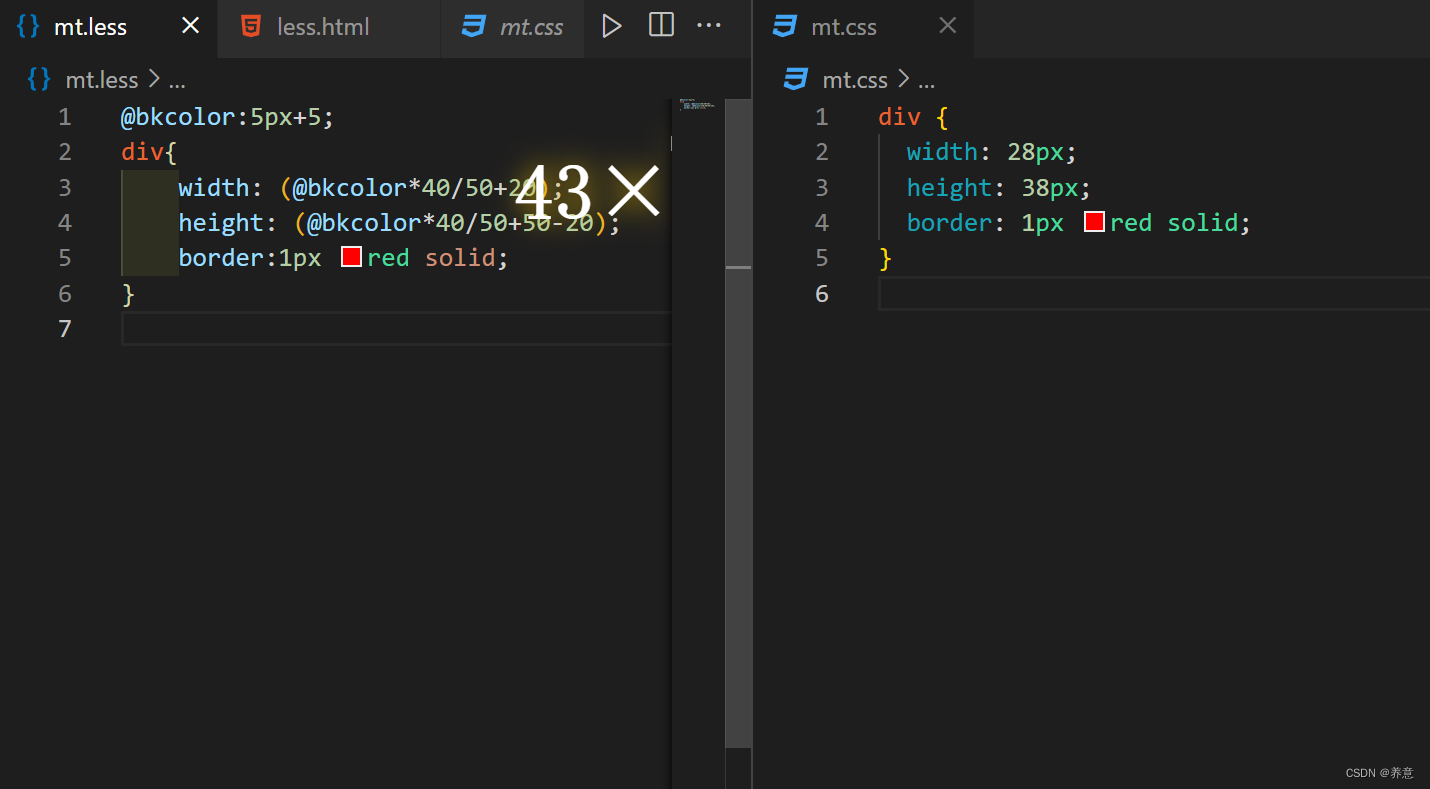Image resolution: width=1430 pixels, height=789 pixels.
Task: Open red color swatch in mt.css border line
Action: click(x=1094, y=222)
